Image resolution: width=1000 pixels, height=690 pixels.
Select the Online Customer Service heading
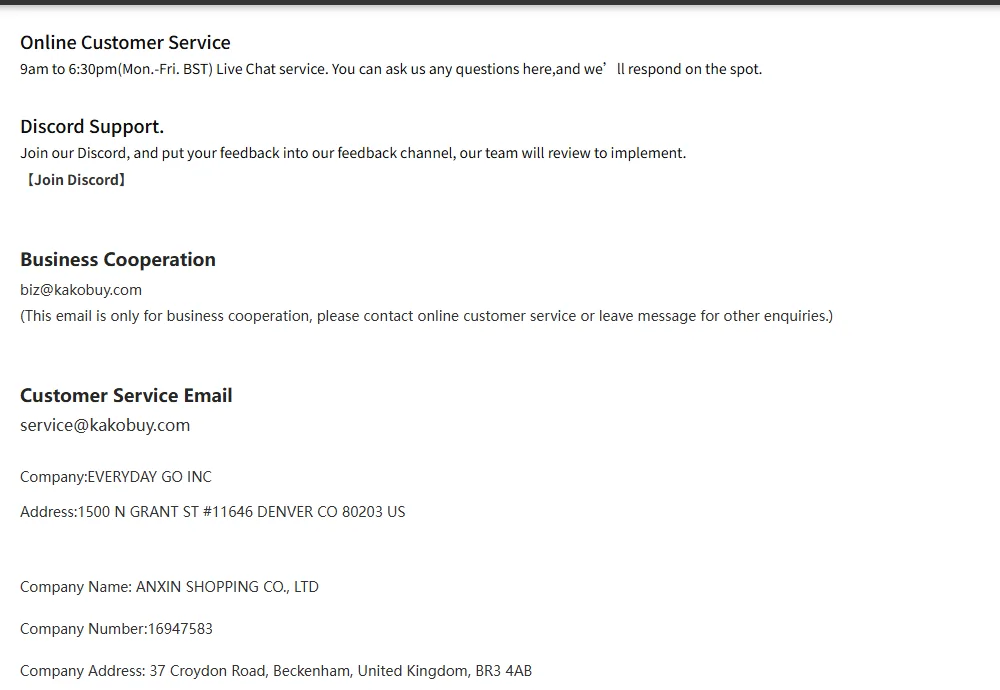pos(125,43)
